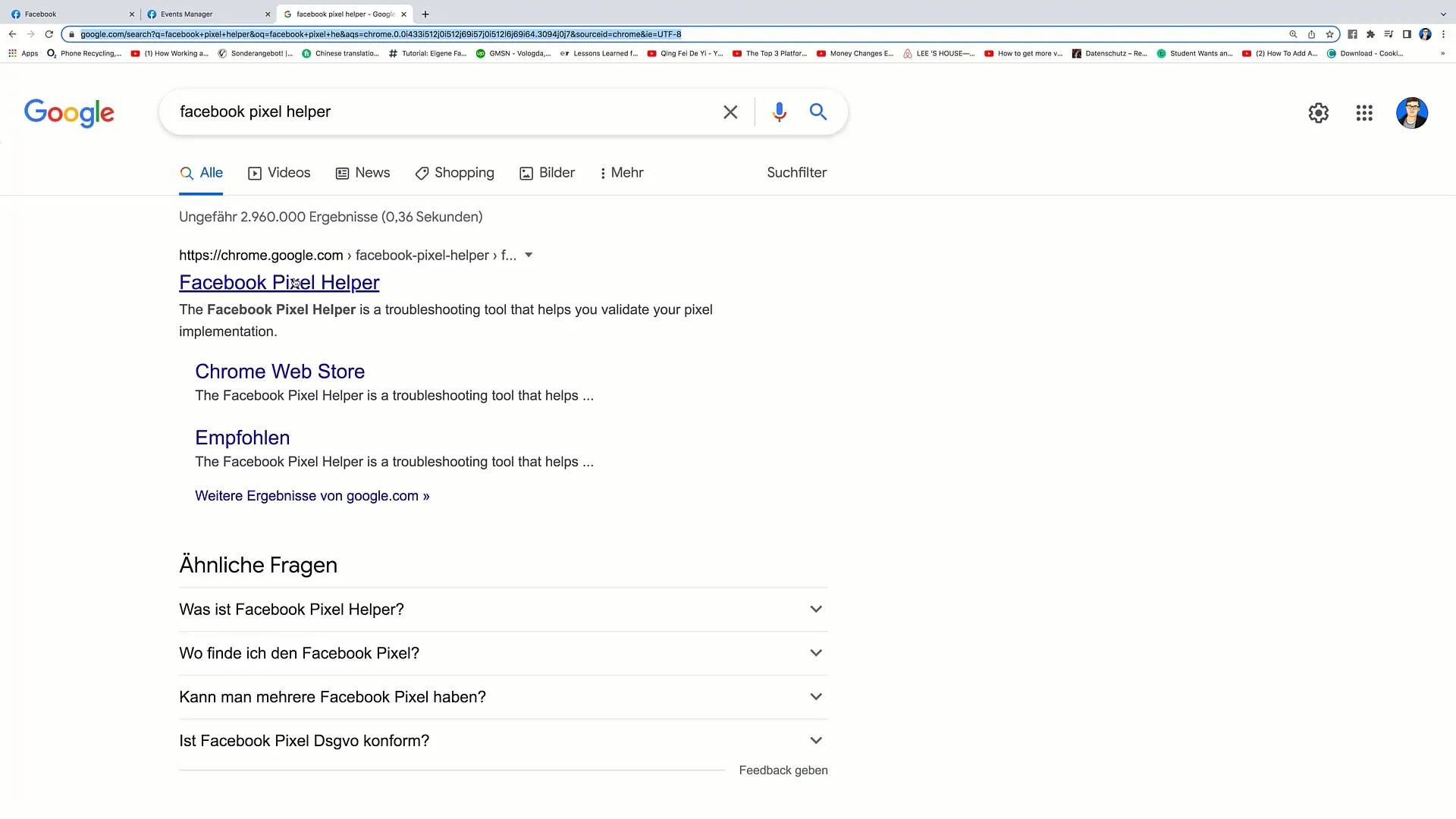Image resolution: width=1456 pixels, height=819 pixels.
Task: Expand 'Kann man mehrere Facebook Pixel haben?'
Action: (x=503, y=697)
